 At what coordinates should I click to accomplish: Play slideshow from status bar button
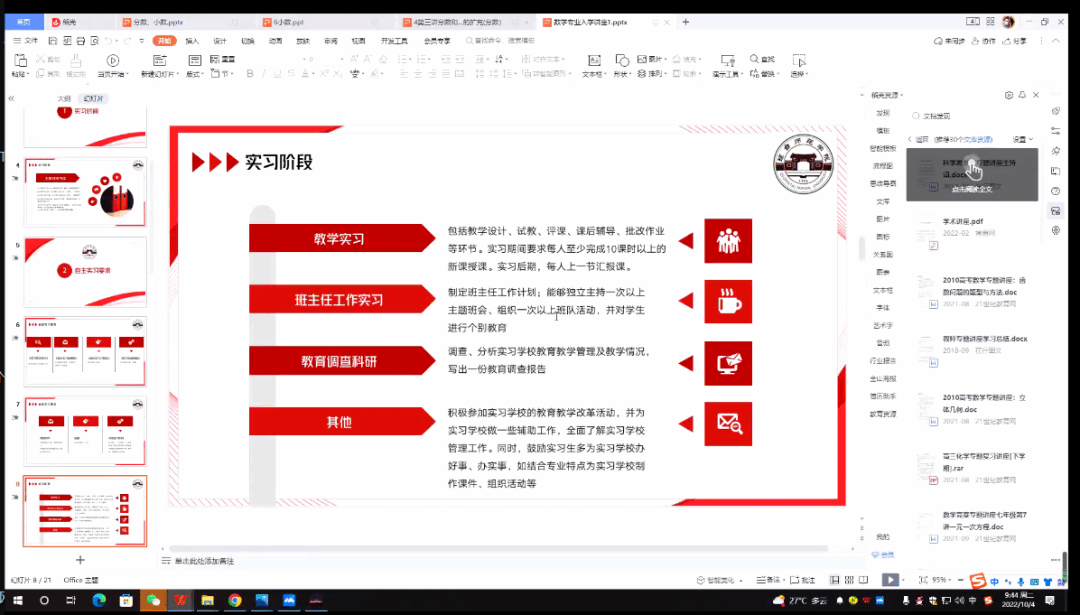(x=889, y=580)
